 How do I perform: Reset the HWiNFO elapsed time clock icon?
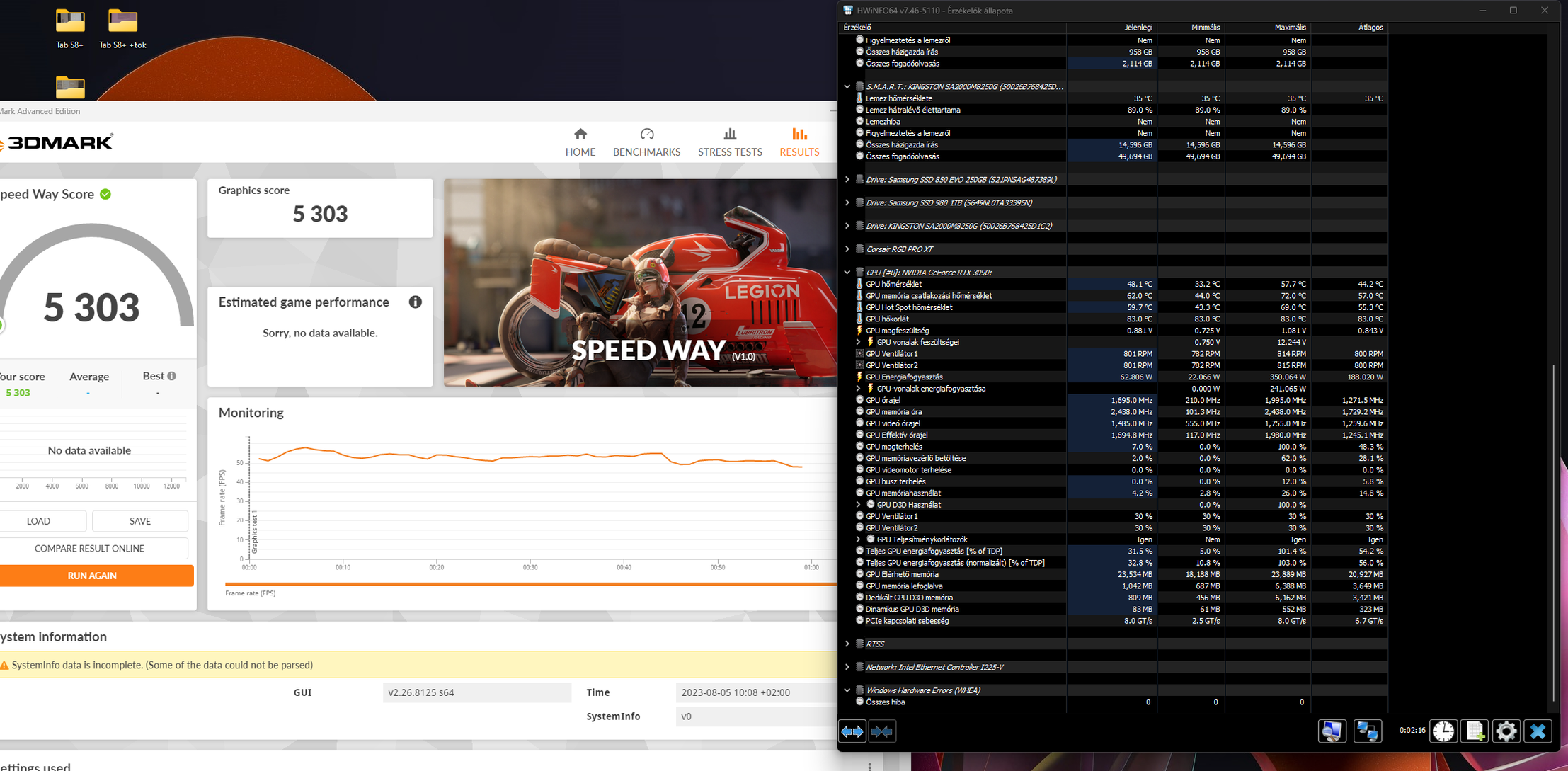point(1443,731)
